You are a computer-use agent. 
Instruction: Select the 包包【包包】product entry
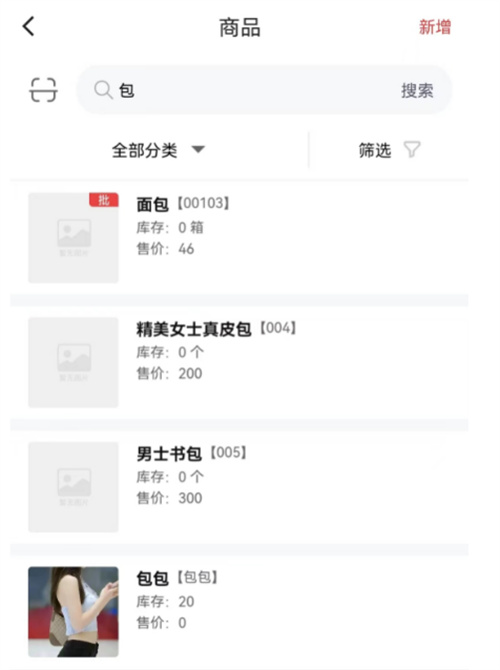click(239, 612)
